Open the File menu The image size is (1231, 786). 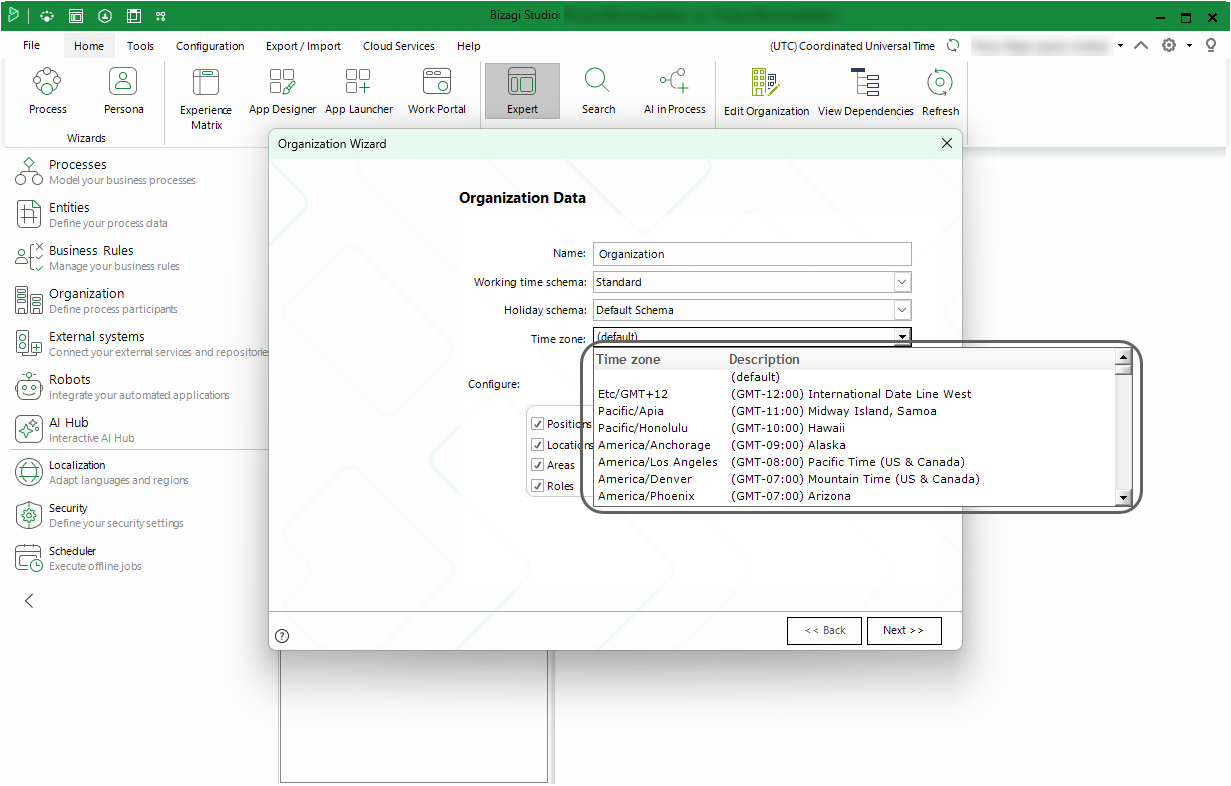(x=31, y=46)
